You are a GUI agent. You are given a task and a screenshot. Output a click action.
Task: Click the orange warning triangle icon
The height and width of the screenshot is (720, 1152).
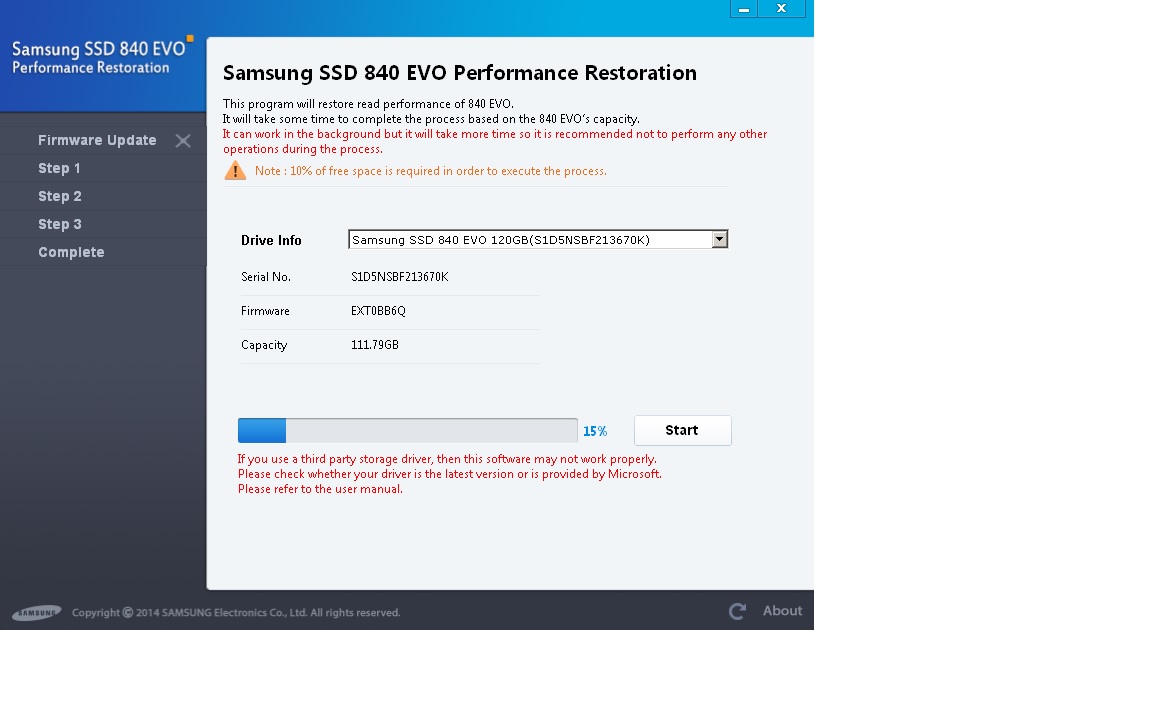235,170
